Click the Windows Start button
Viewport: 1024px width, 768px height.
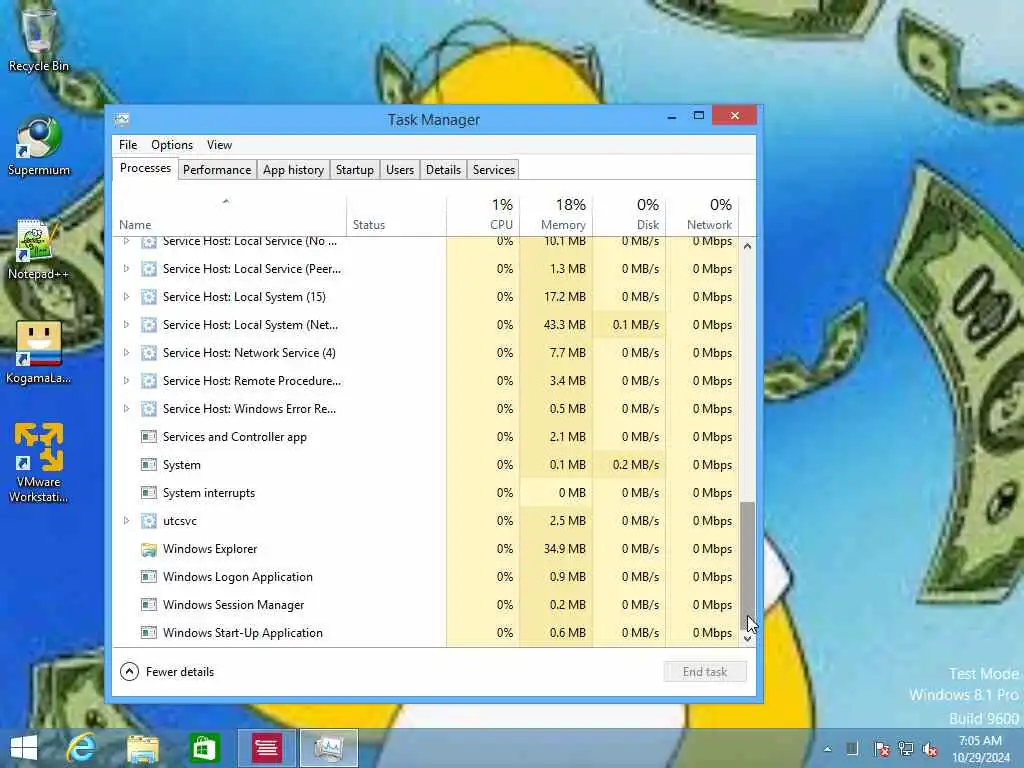[x=24, y=748]
